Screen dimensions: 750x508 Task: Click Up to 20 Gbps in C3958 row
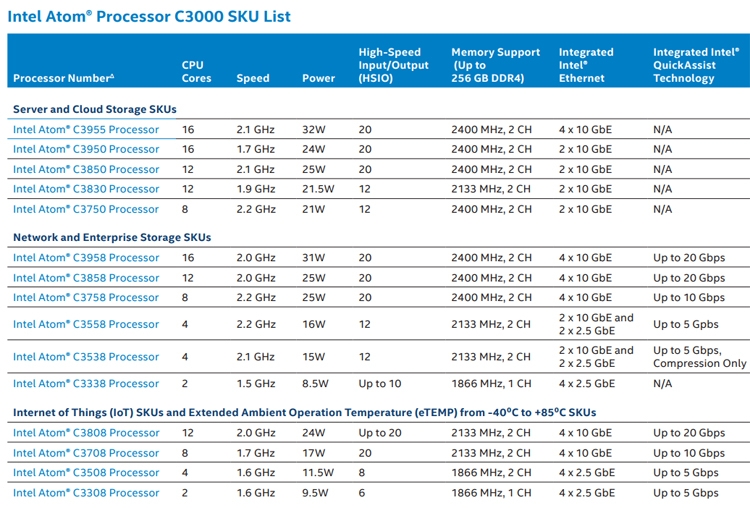pos(689,258)
